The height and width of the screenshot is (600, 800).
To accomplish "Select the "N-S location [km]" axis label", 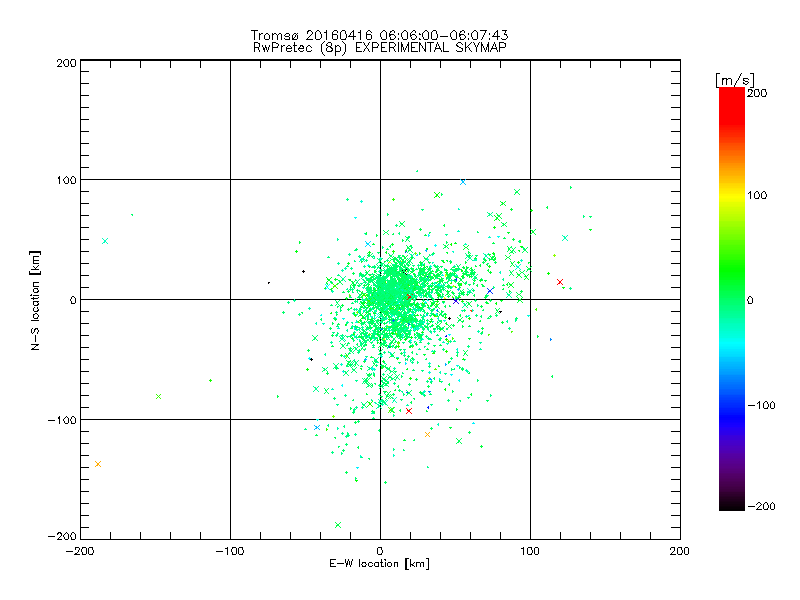I will 35,300.
